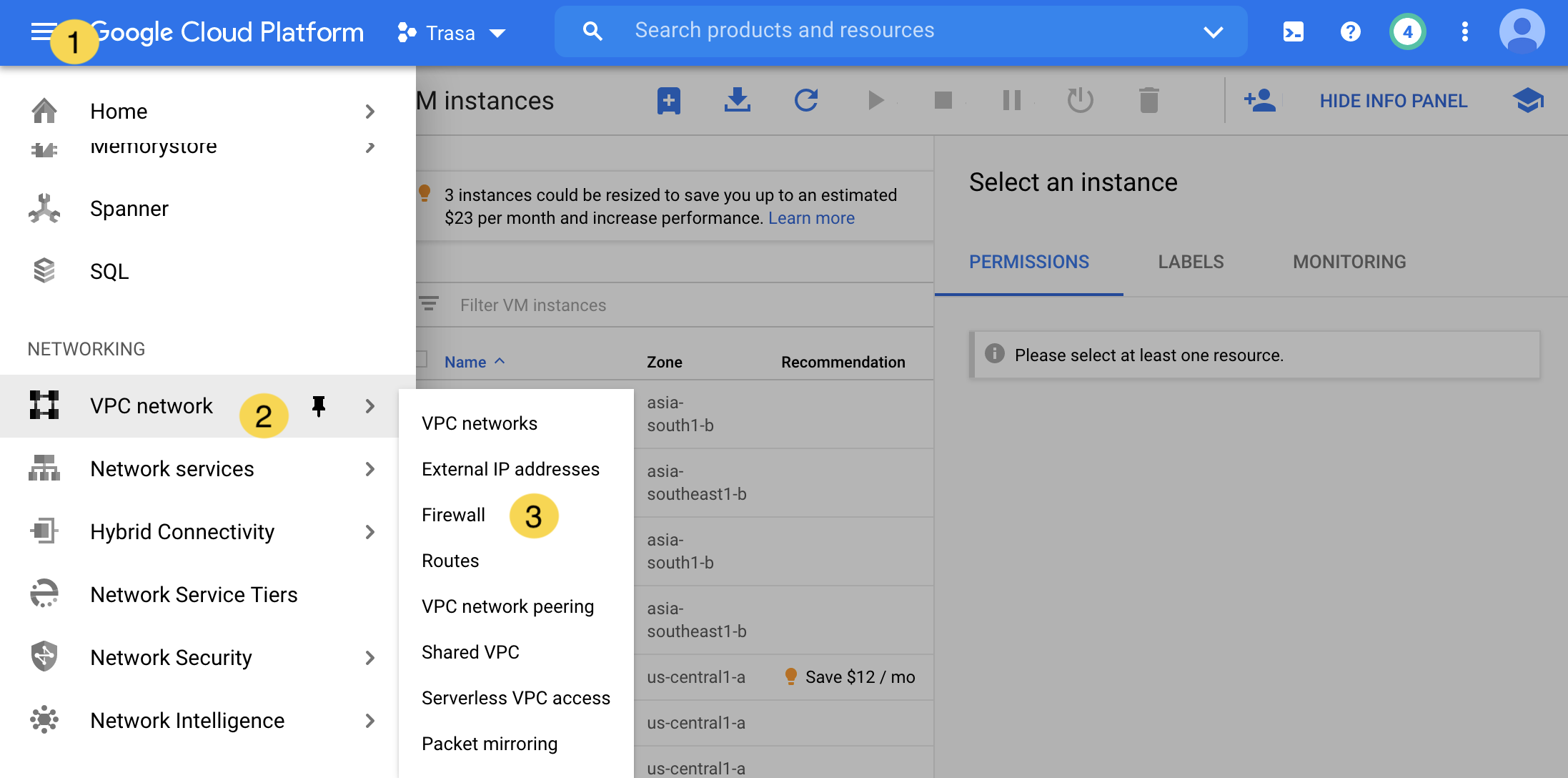
Task: Toggle the info panel visibility via HIDE INFO PANEL
Action: tap(1393, 100)
